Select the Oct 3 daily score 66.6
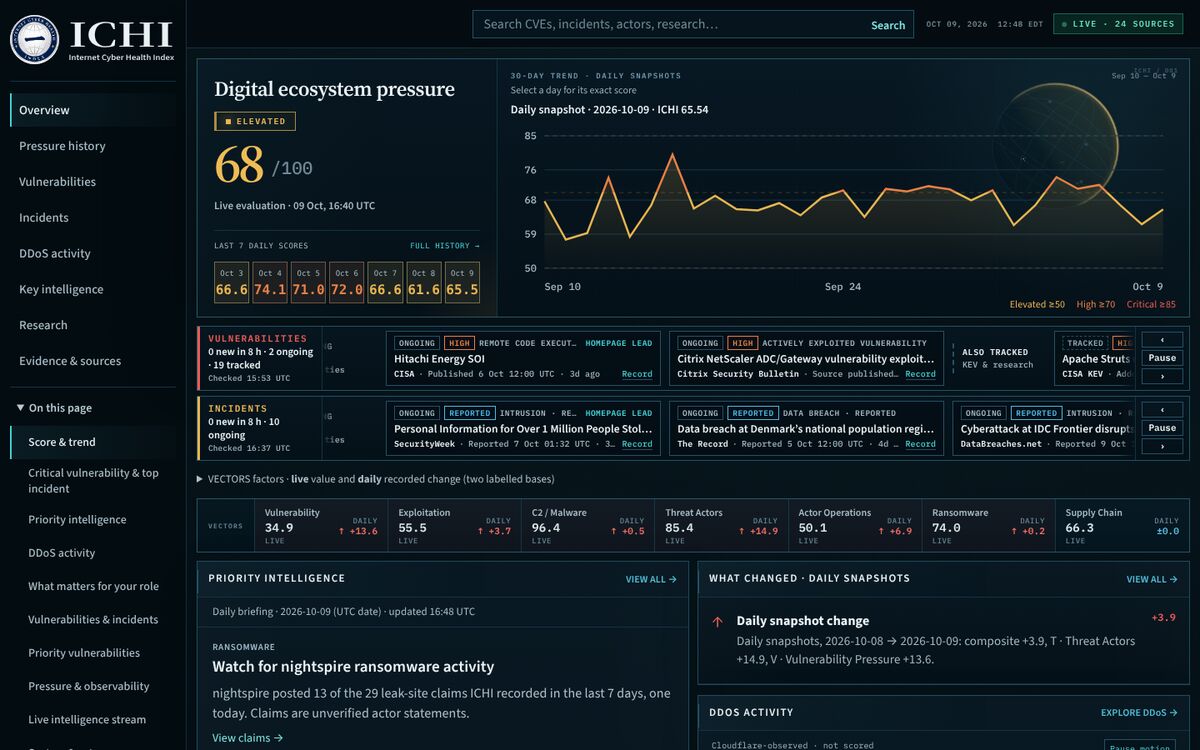This screenshot has width=1200, height=750. point(232,283)
